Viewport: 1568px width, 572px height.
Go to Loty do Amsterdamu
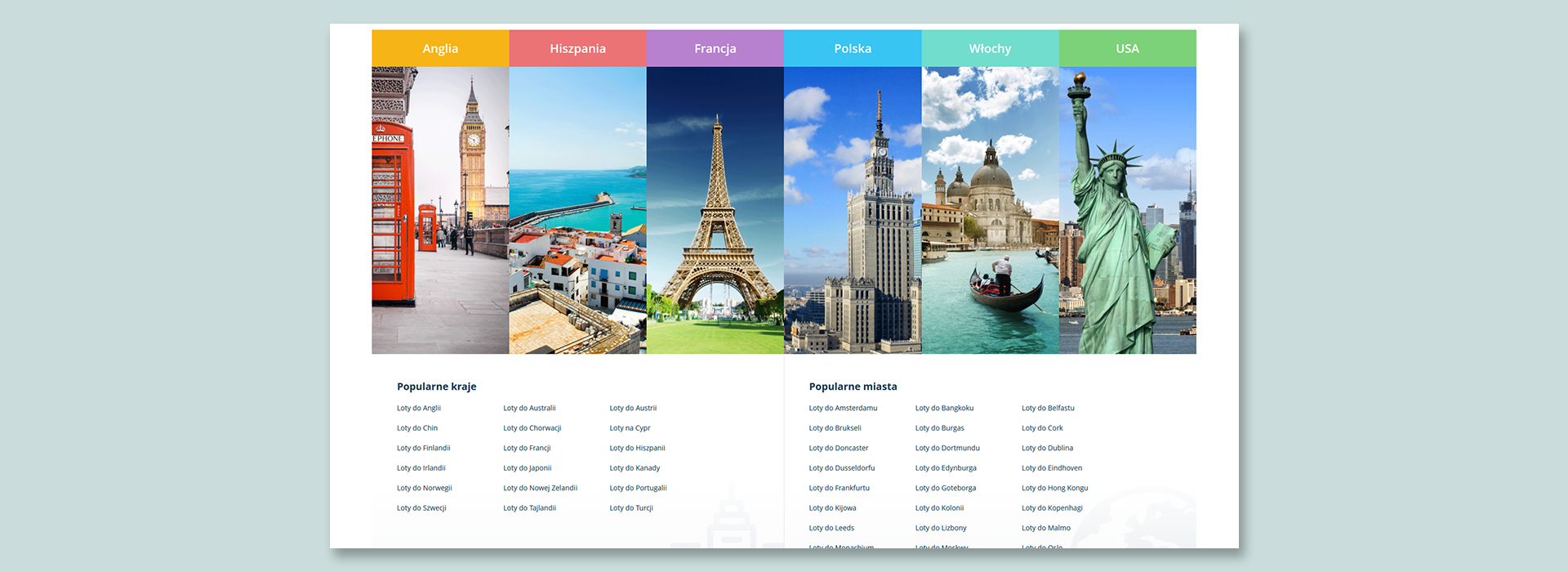pos(844,408)
